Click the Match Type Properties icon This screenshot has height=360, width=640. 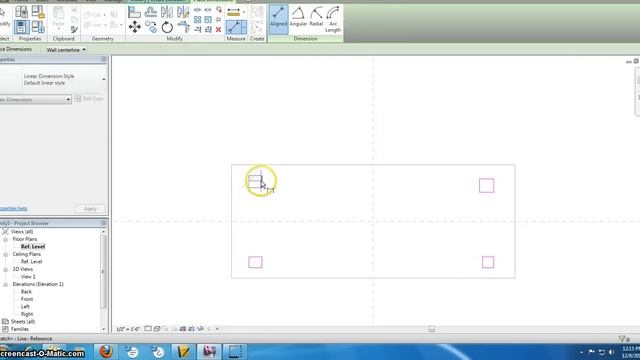tap(74, 29)
